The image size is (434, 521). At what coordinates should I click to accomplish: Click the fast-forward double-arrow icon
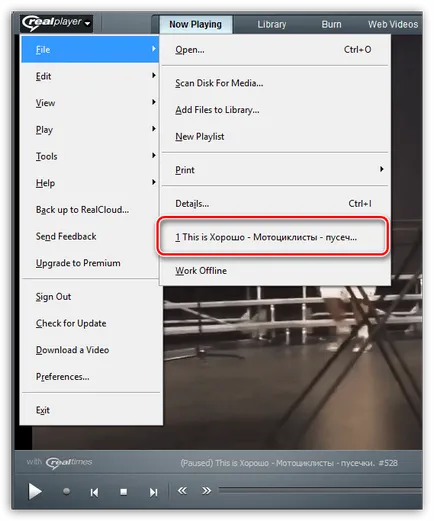click(206, 491)
